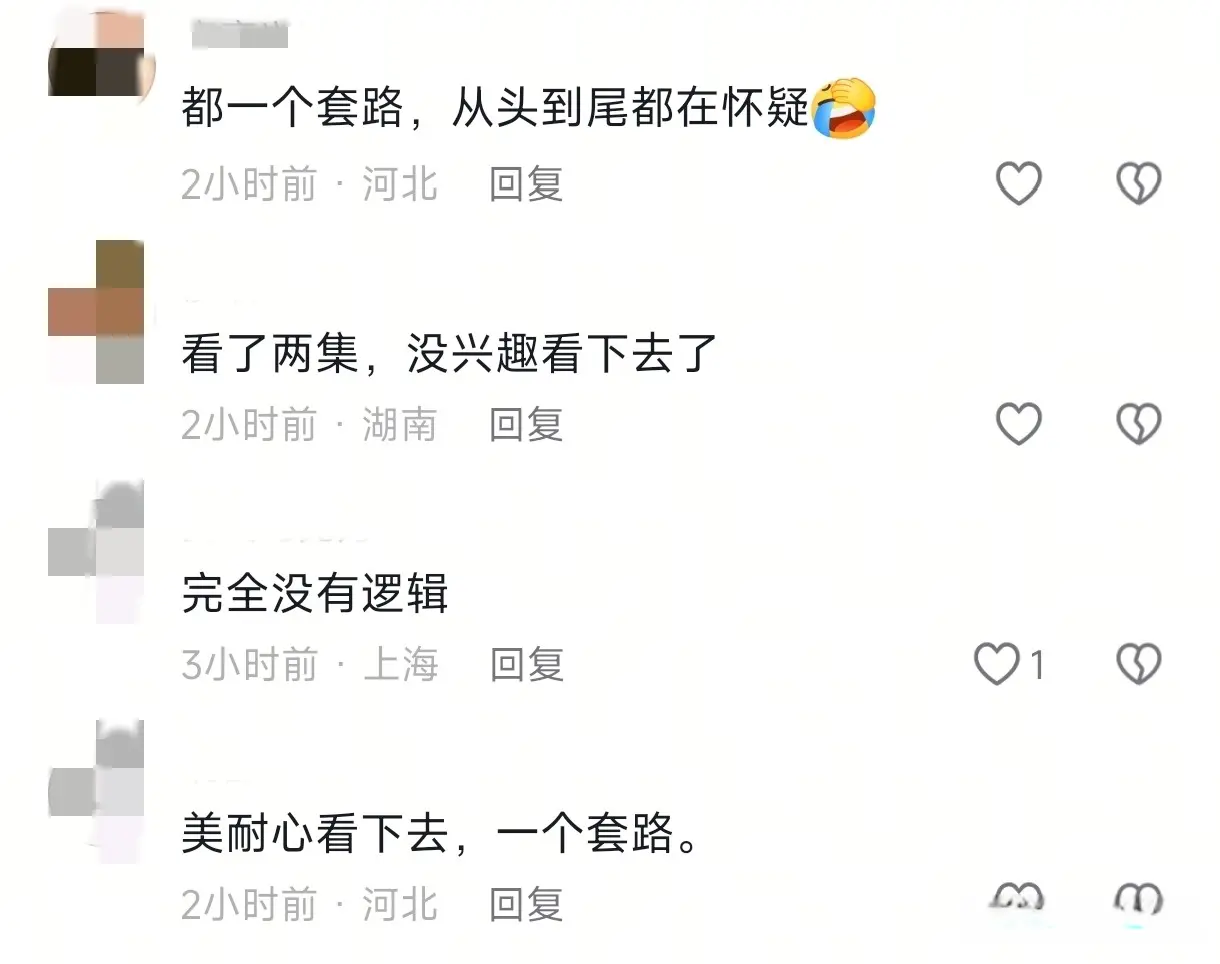Open avatar of the 看了两集 commenter

(98, 312)
